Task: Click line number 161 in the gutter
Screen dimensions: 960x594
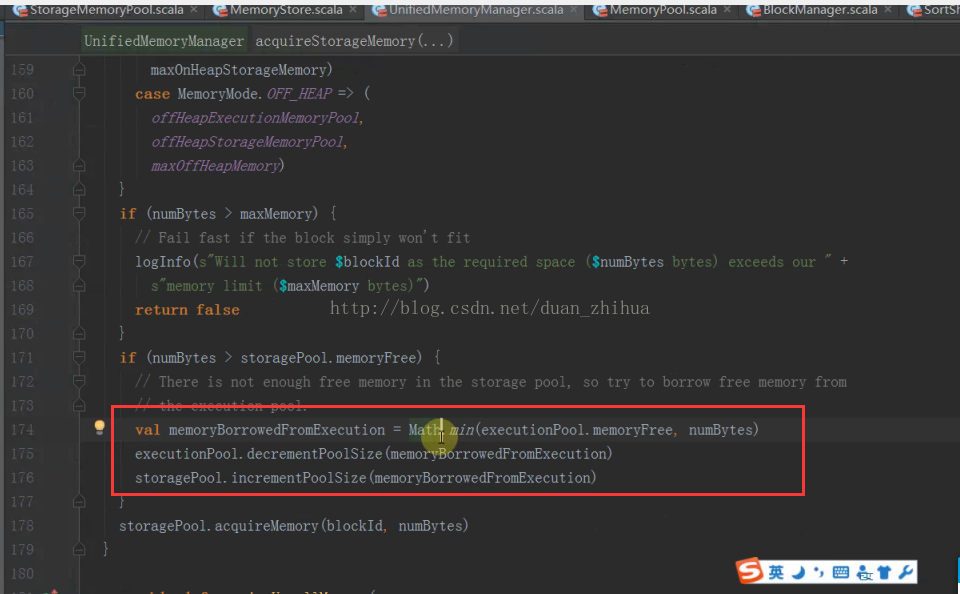Action: pos(23,118)
